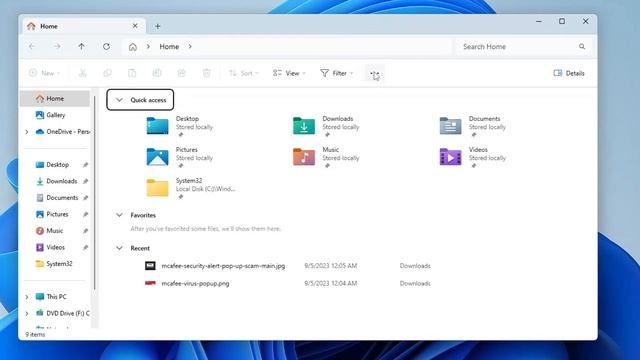Click the Paste toolbar icon
The height and width of the screenshot is (360, 640).
coord(132,73)
